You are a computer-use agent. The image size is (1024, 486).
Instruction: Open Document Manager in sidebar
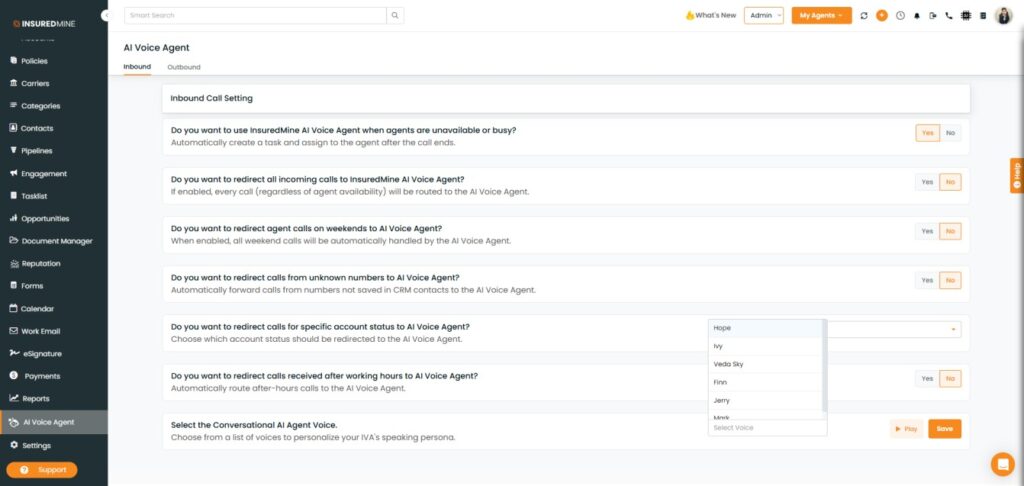[56, 241]
